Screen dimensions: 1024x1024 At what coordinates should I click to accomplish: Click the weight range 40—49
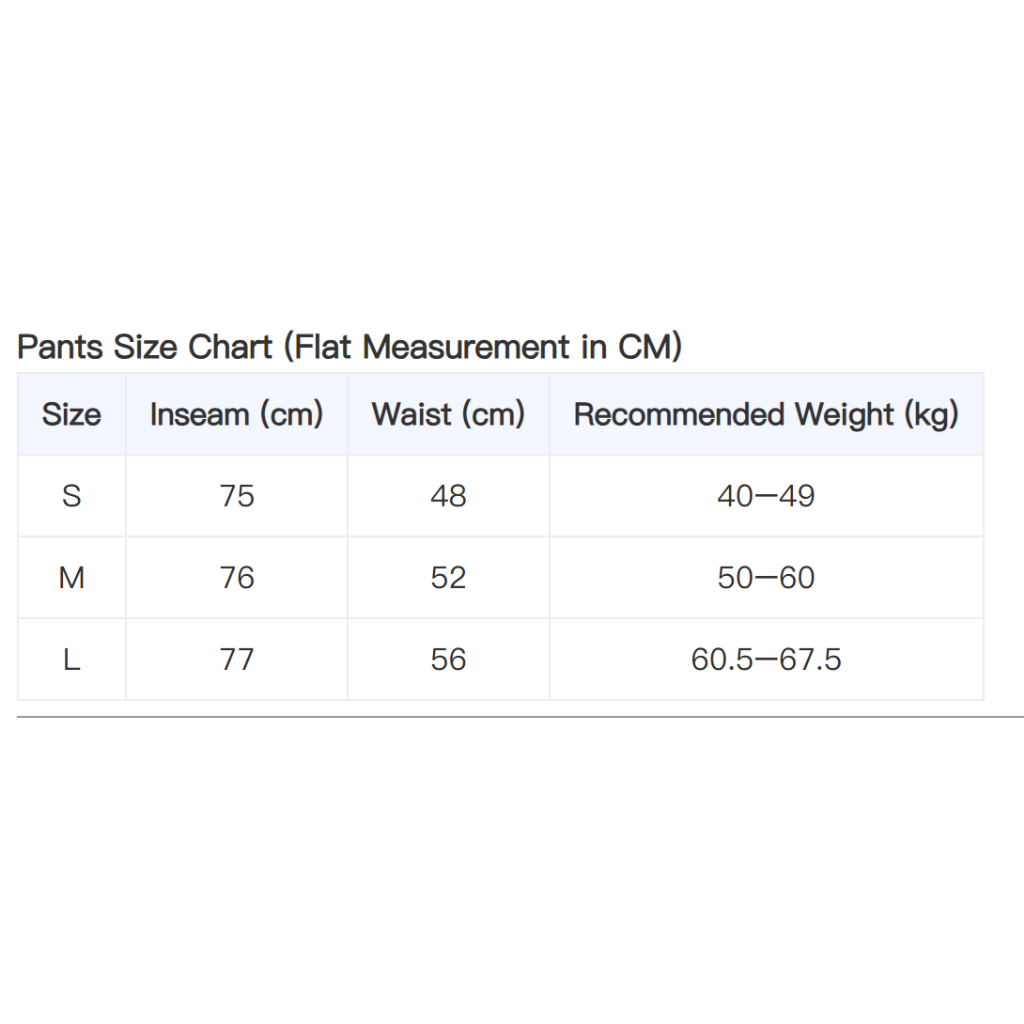click(766, 496)
